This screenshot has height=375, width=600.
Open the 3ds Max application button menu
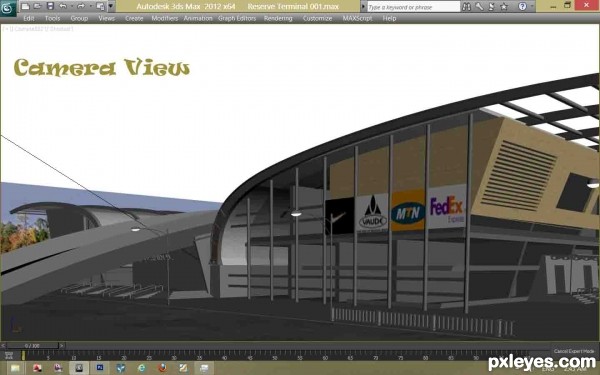8,8
